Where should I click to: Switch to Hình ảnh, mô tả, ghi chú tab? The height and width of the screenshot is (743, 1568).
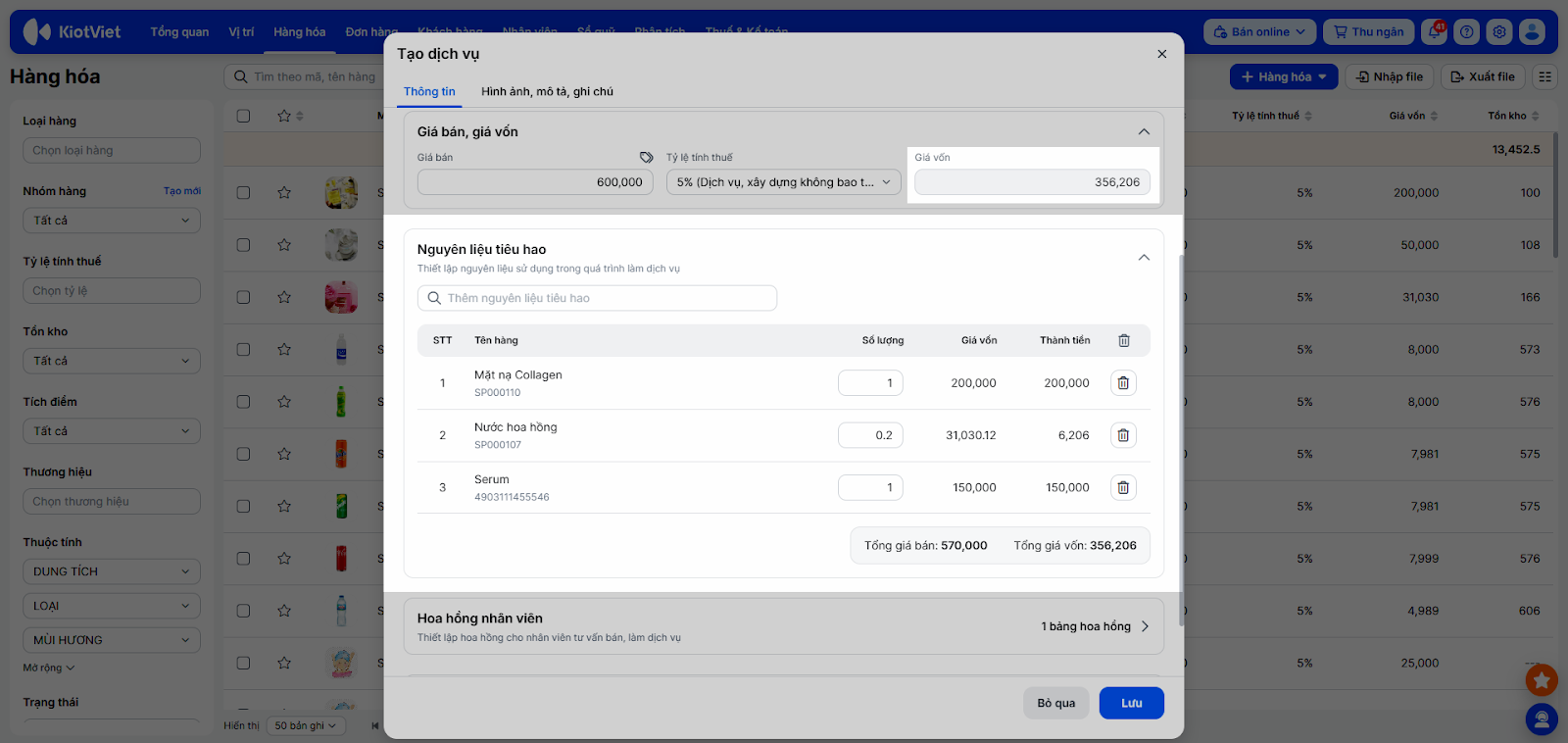pos(547,91)
